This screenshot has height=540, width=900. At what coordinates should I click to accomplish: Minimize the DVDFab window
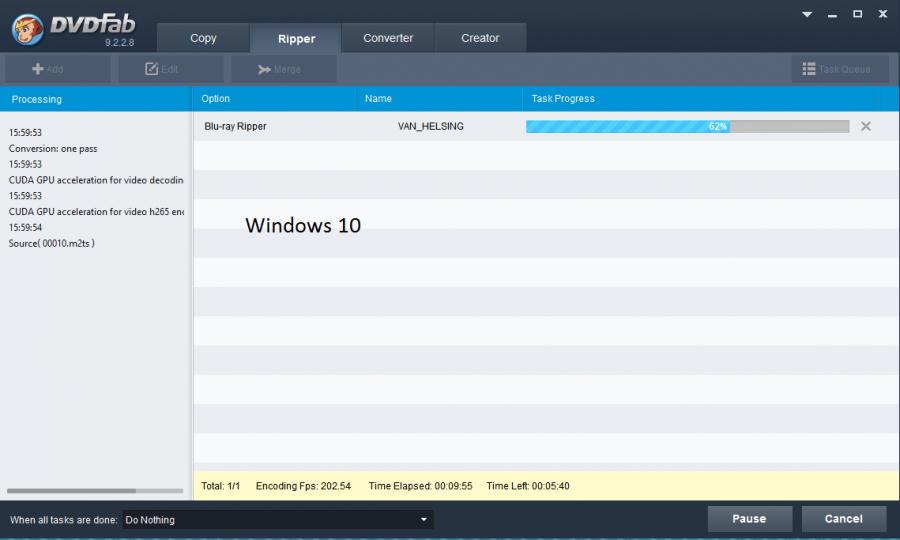click(x=832, y=15)
